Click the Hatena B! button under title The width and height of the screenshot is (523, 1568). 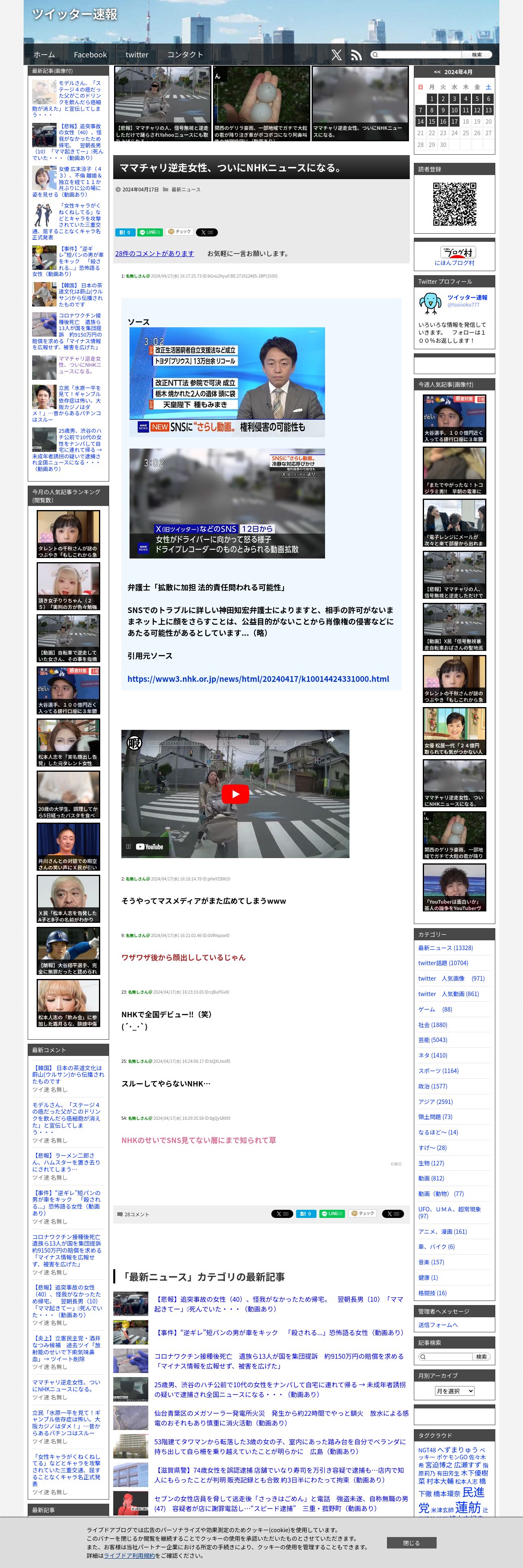pyautogui.click(x=125, y=232)
